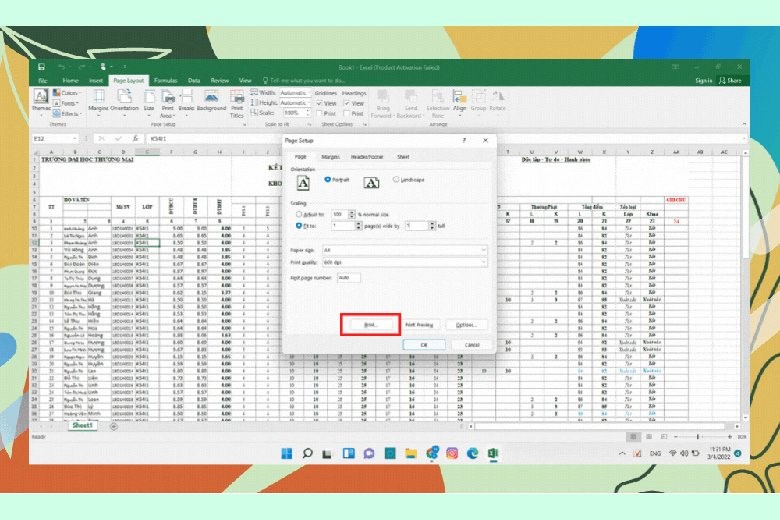Click Sign in at top right

pyautogui.click(x=703, y=80)
